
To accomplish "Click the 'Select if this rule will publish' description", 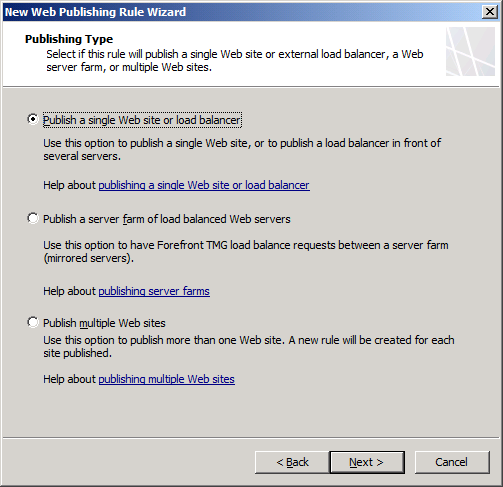I will (x=235, y=61).
